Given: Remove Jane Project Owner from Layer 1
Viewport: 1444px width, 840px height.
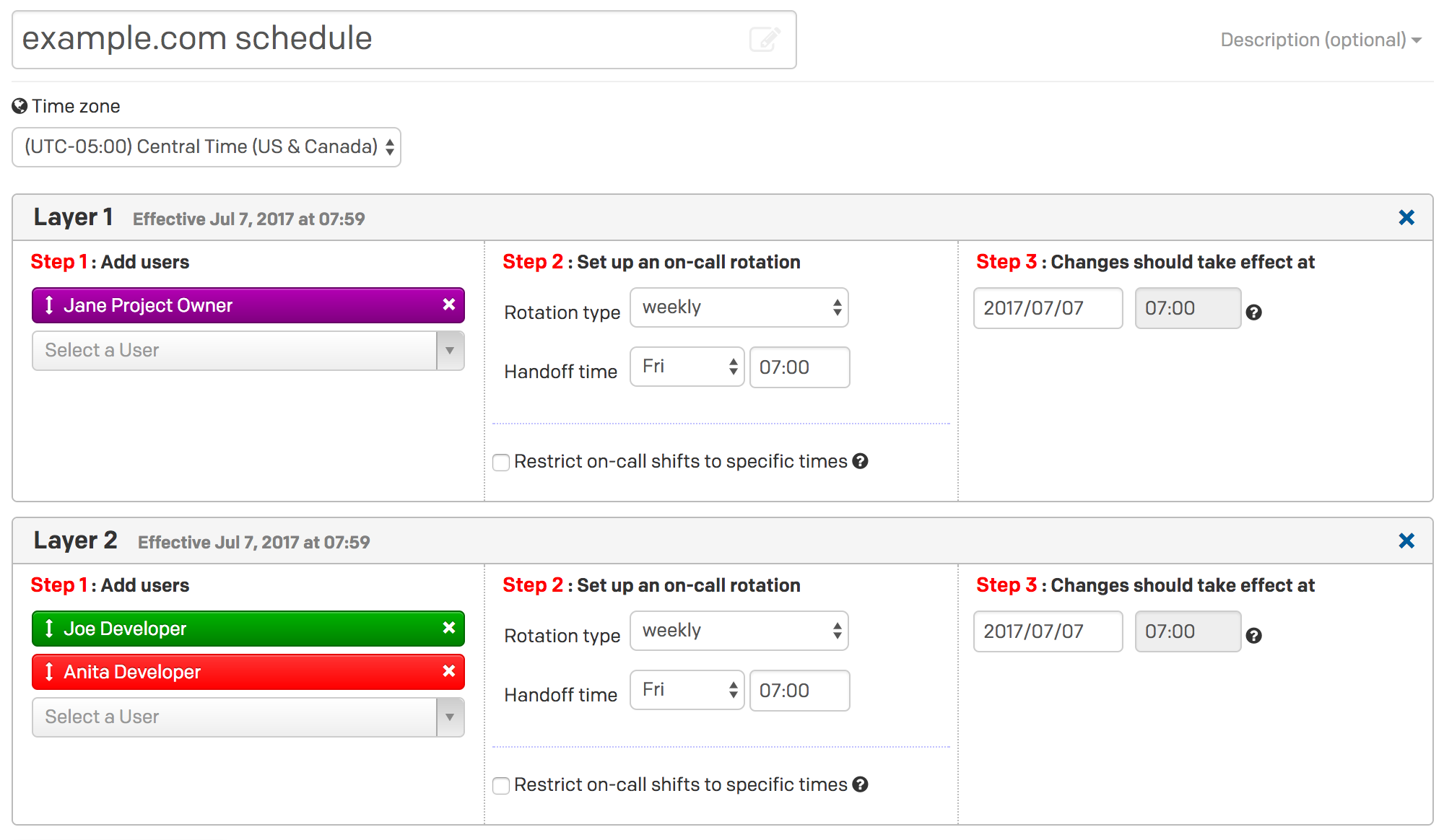Looking at the screenshot, I should (x=448, y=305).
